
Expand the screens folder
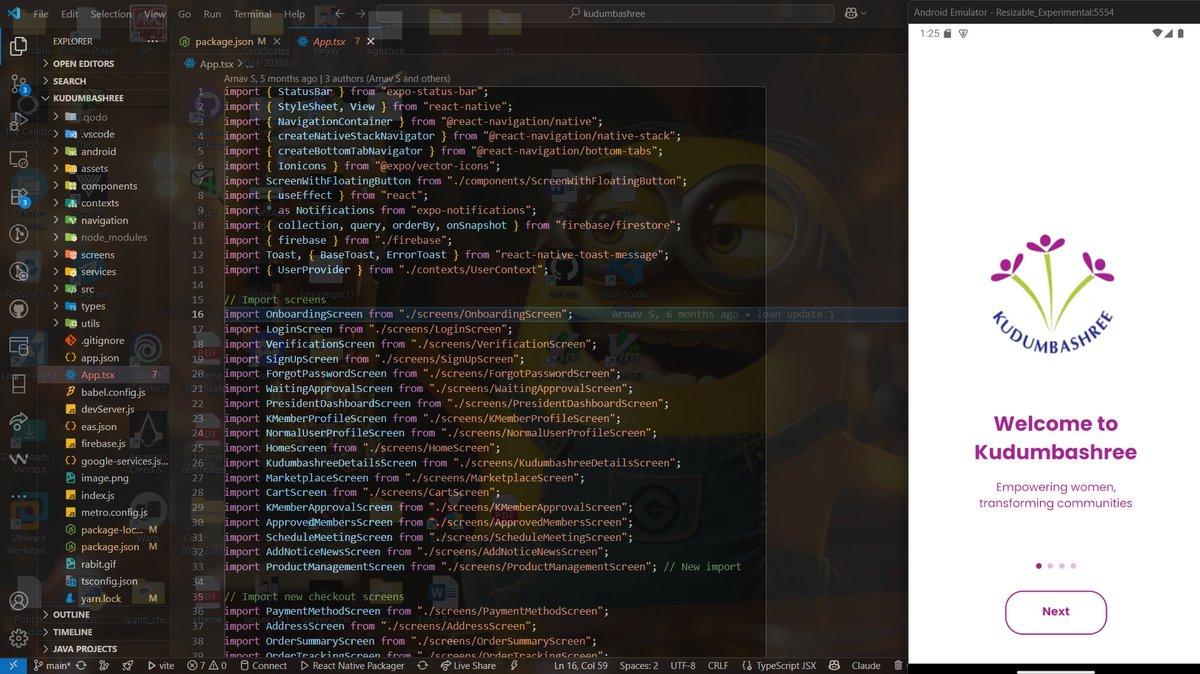tap(98, 255)
